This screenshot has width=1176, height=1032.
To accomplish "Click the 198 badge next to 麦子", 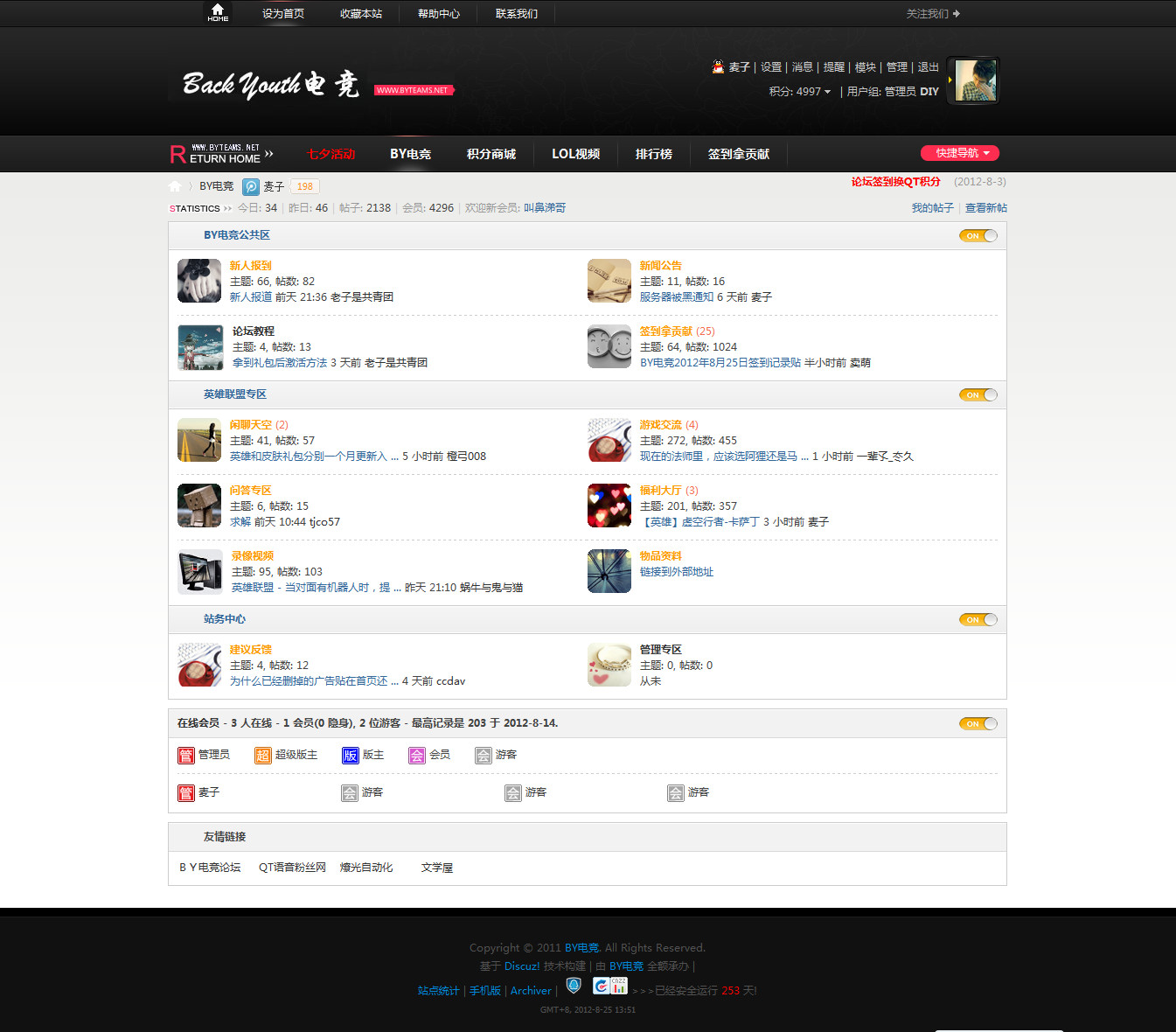I will pyautogui.click(x=305, y=186).
